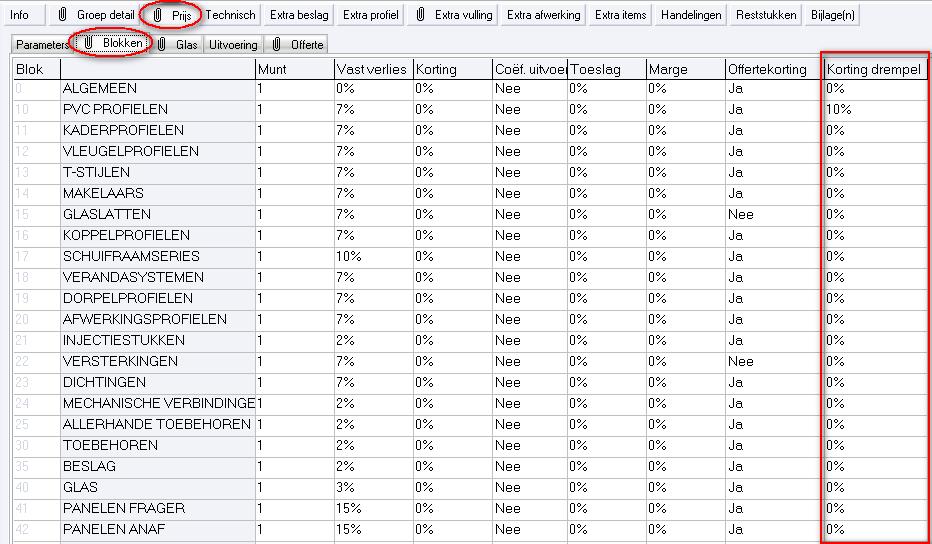This screenshot has width=932, height=544.
Task: Select the Blokken sub-tab
Action: coord(114,43)
